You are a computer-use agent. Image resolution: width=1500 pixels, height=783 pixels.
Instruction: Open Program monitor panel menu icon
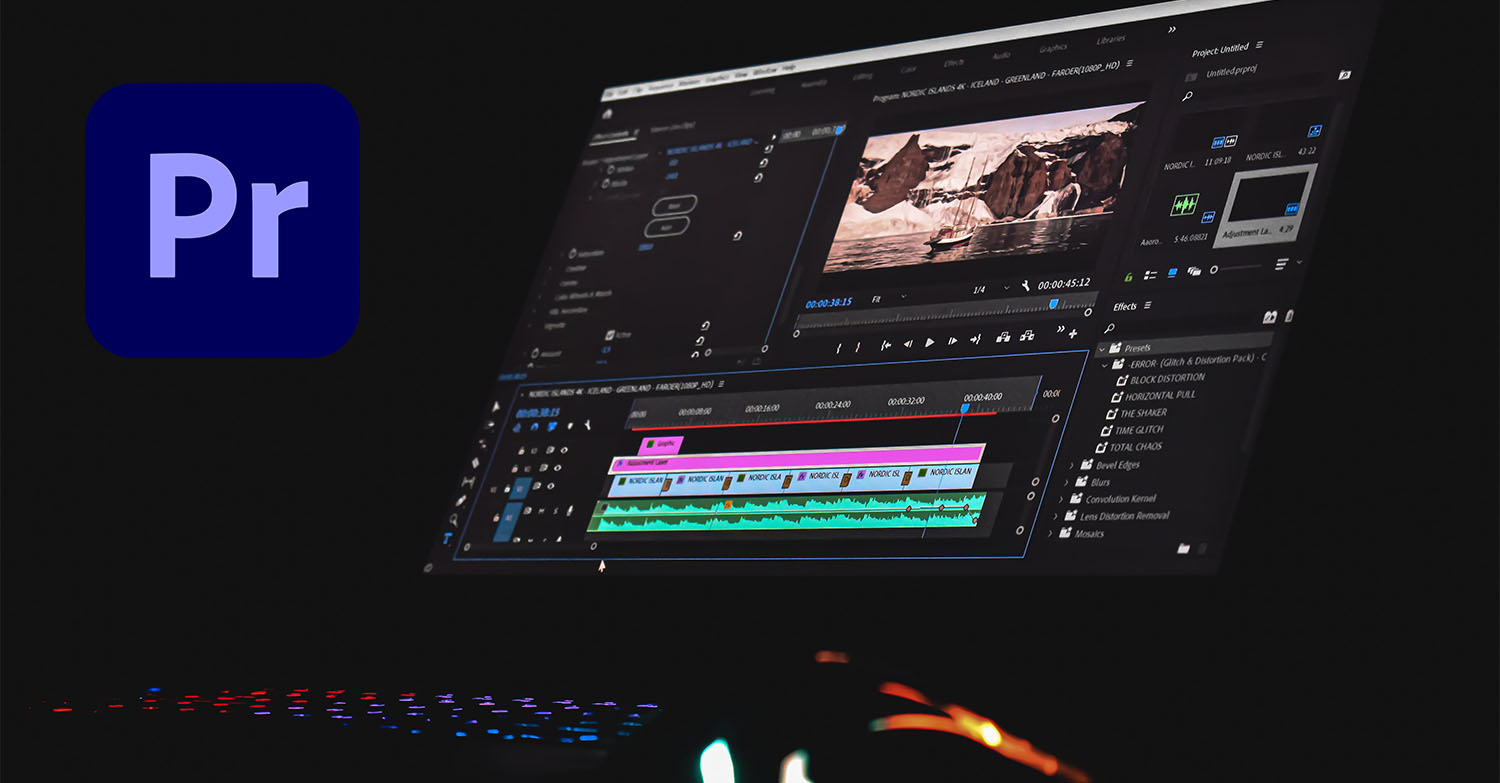click(x=1130, y=63)
